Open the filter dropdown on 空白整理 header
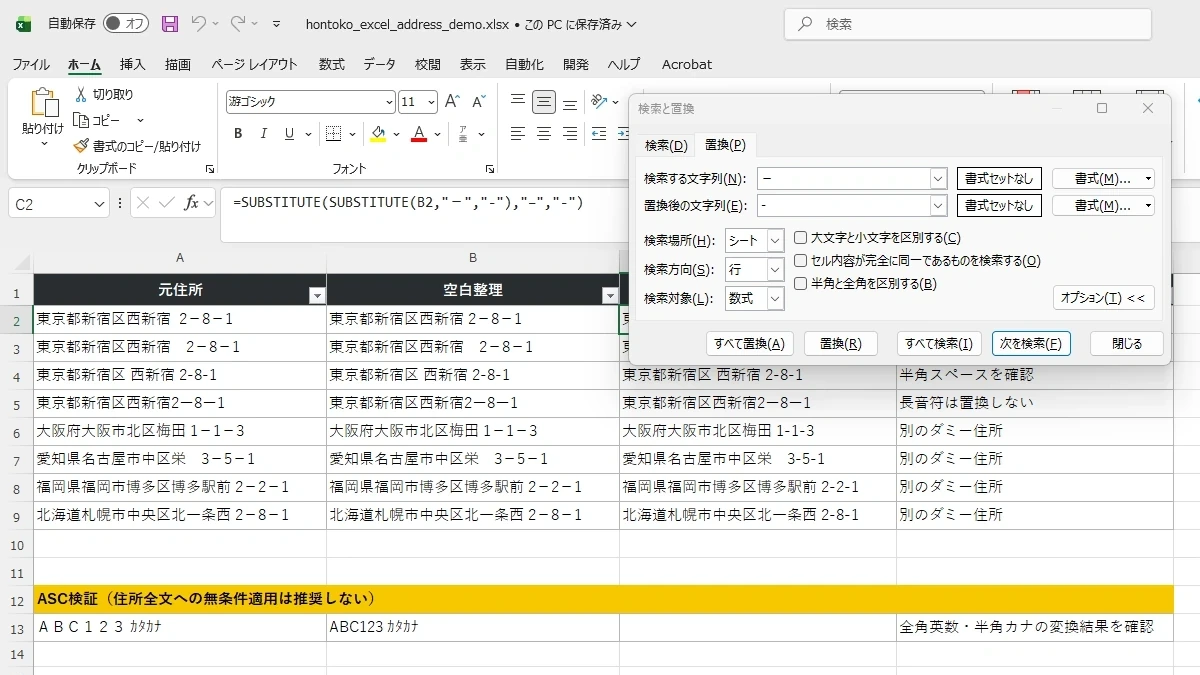1200x675 pixels. click(609, 295)
